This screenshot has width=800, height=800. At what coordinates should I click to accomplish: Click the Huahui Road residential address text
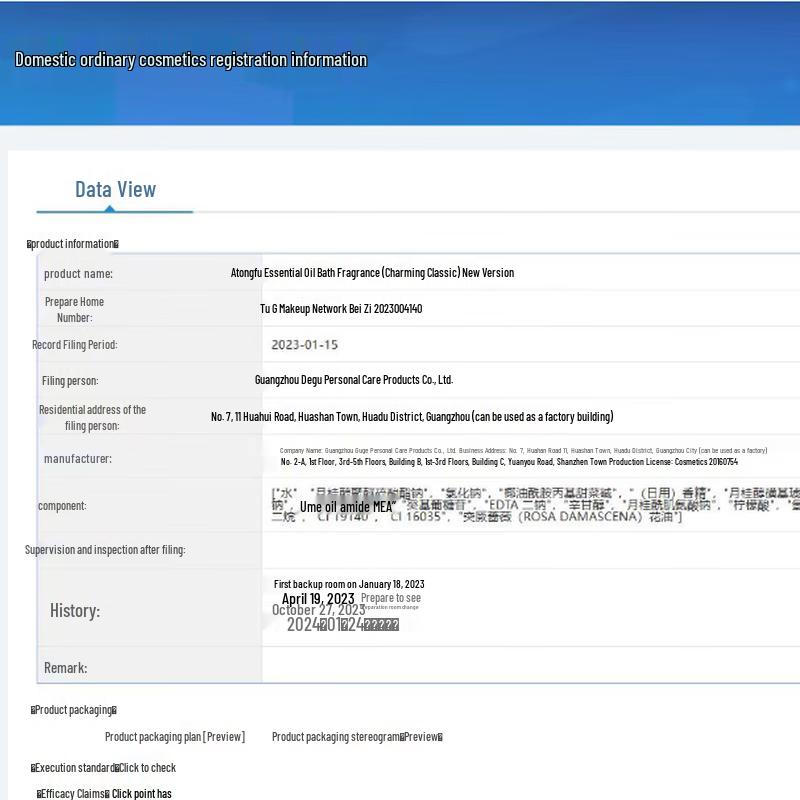click(412, 417)
